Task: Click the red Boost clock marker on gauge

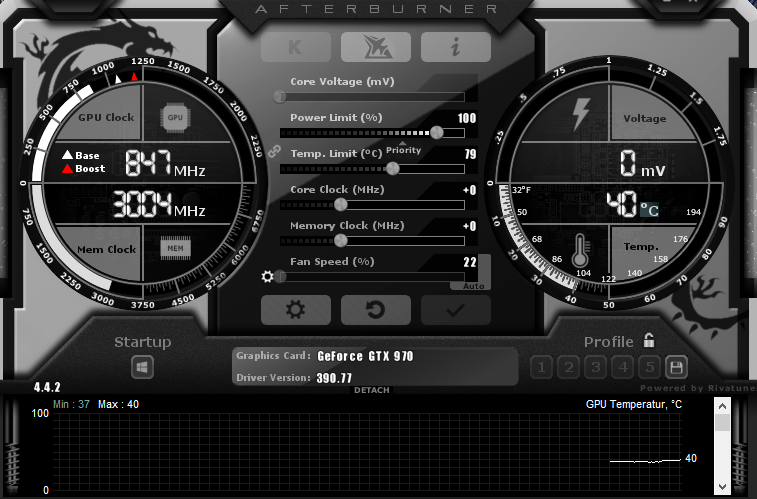Action: coord(134,76)
